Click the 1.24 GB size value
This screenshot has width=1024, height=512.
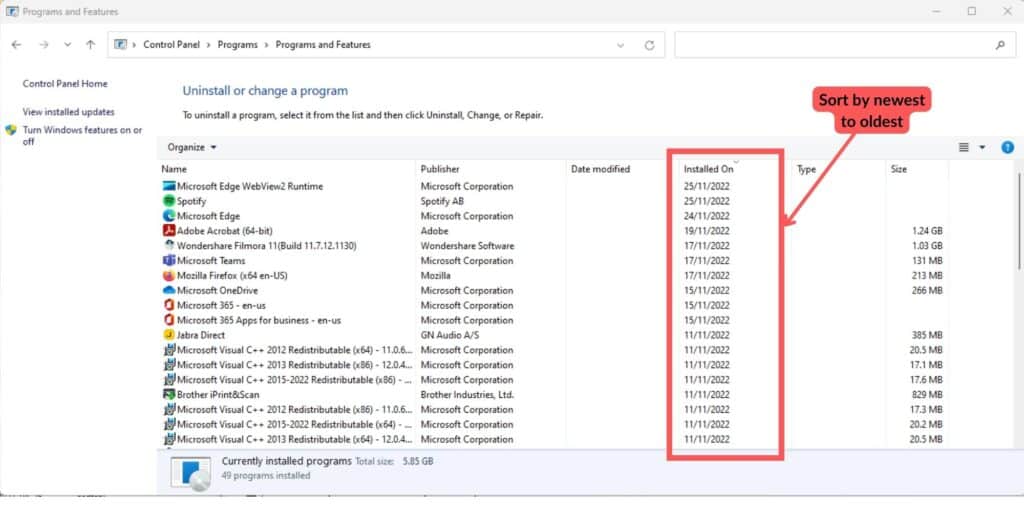[927, 231]
